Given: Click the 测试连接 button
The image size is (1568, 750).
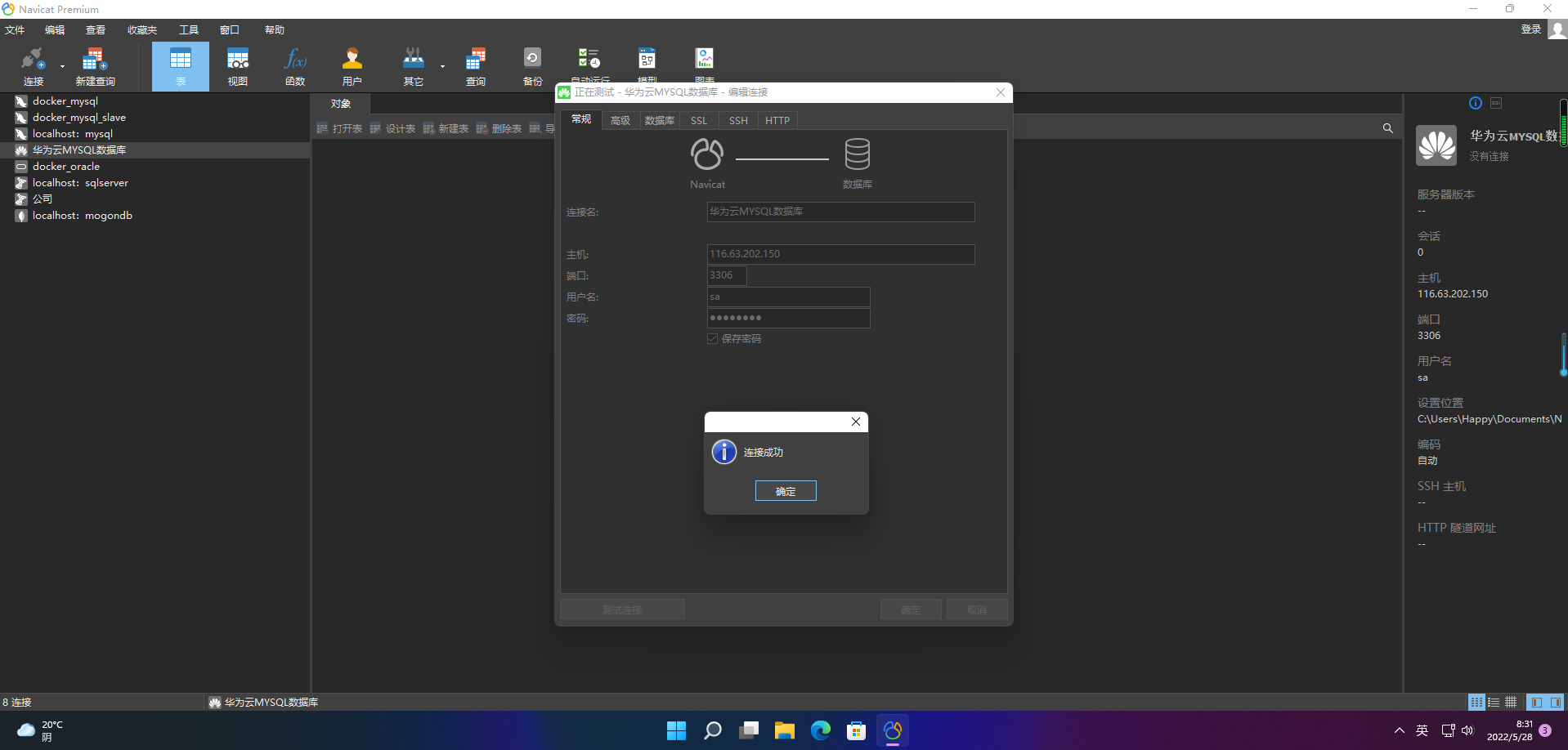Looking at the screenshot, I should 622,609.
